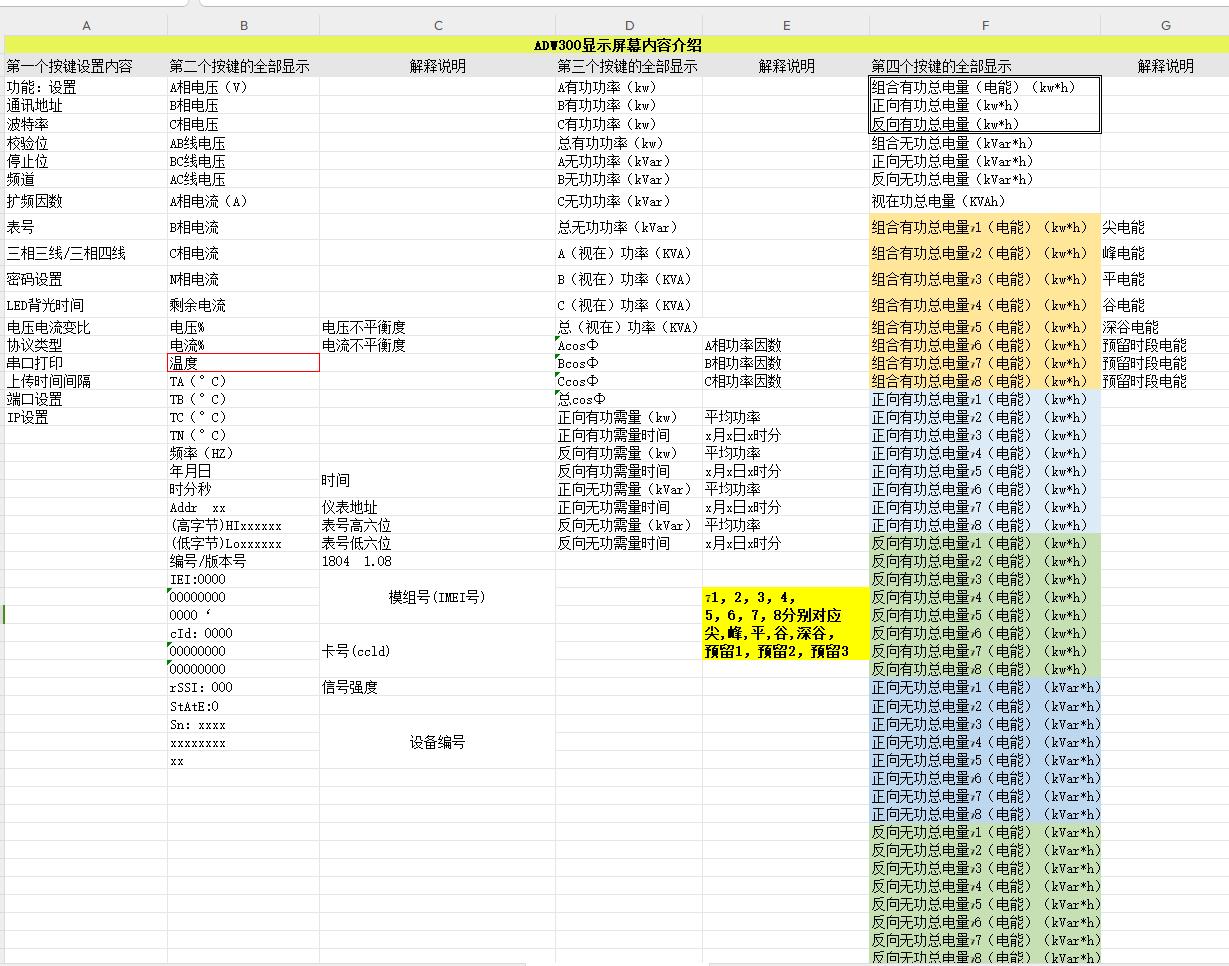The image size is (1229, 966).
Task: Select the A相功率因数 cell
Action: click(786, 345)
